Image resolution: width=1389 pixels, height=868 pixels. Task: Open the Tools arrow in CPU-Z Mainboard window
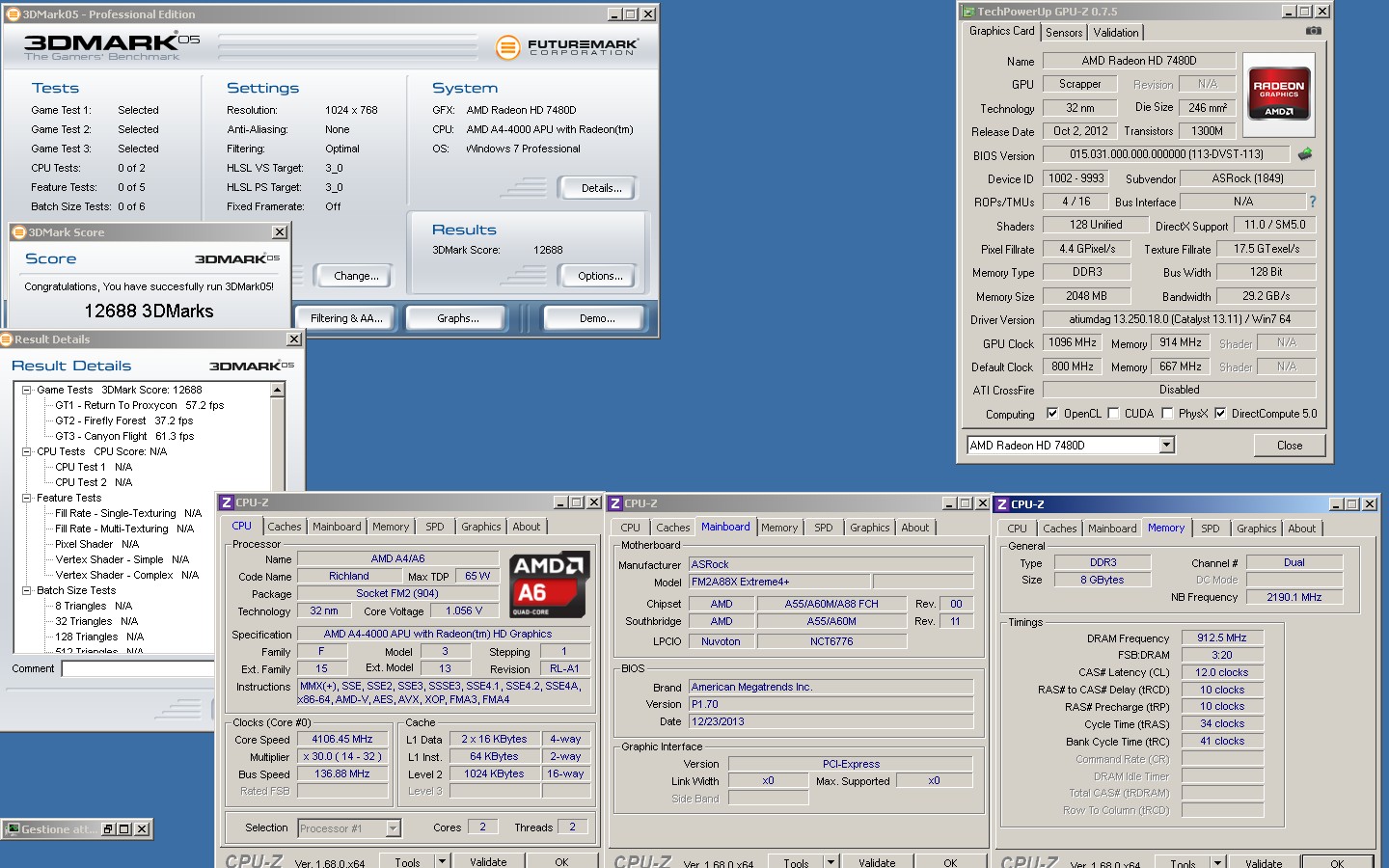coord(831,862)
